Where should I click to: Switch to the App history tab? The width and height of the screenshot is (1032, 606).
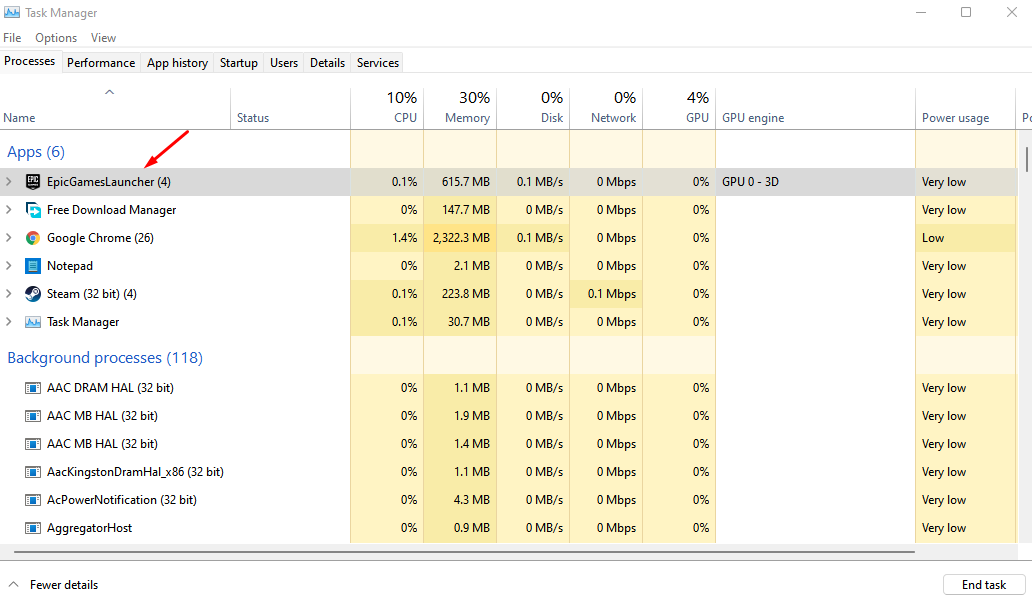[177, 63]
